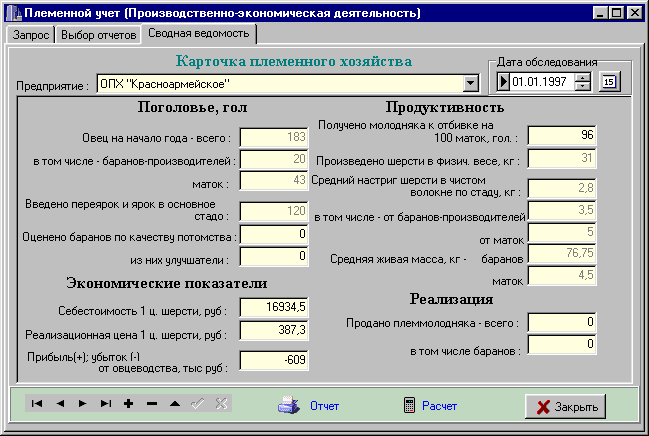Go to next record arrow
The width and height of the screenshot is (649, 436).
pyautogui.click(x=82, y=404)
